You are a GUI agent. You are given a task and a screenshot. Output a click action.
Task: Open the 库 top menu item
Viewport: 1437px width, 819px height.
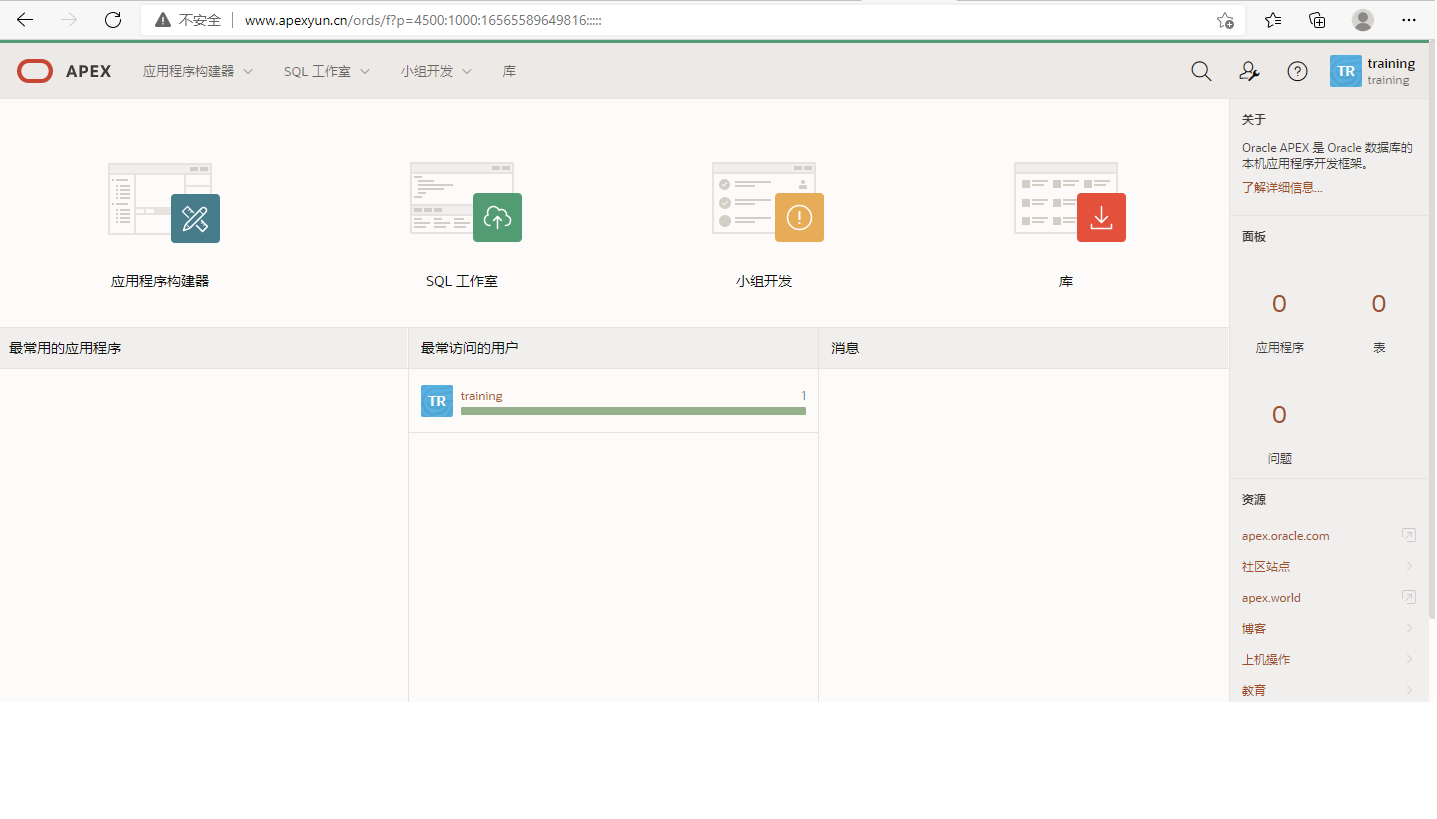pyautogui.click(x=509, y=71)
